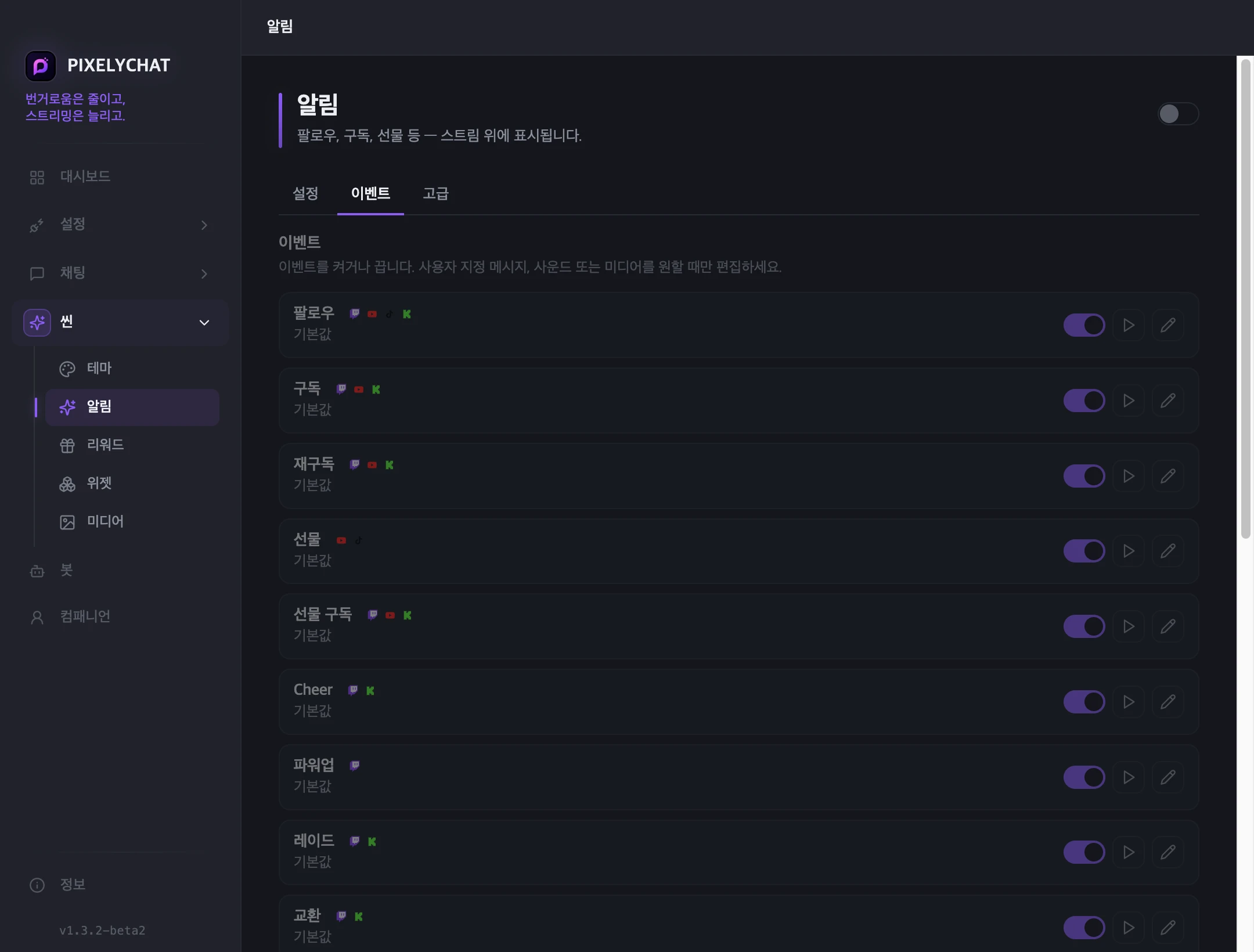Click the v1.3.2-beta2 version label
The width and height of the screenshot is (1254, 952).
point(102,931)
